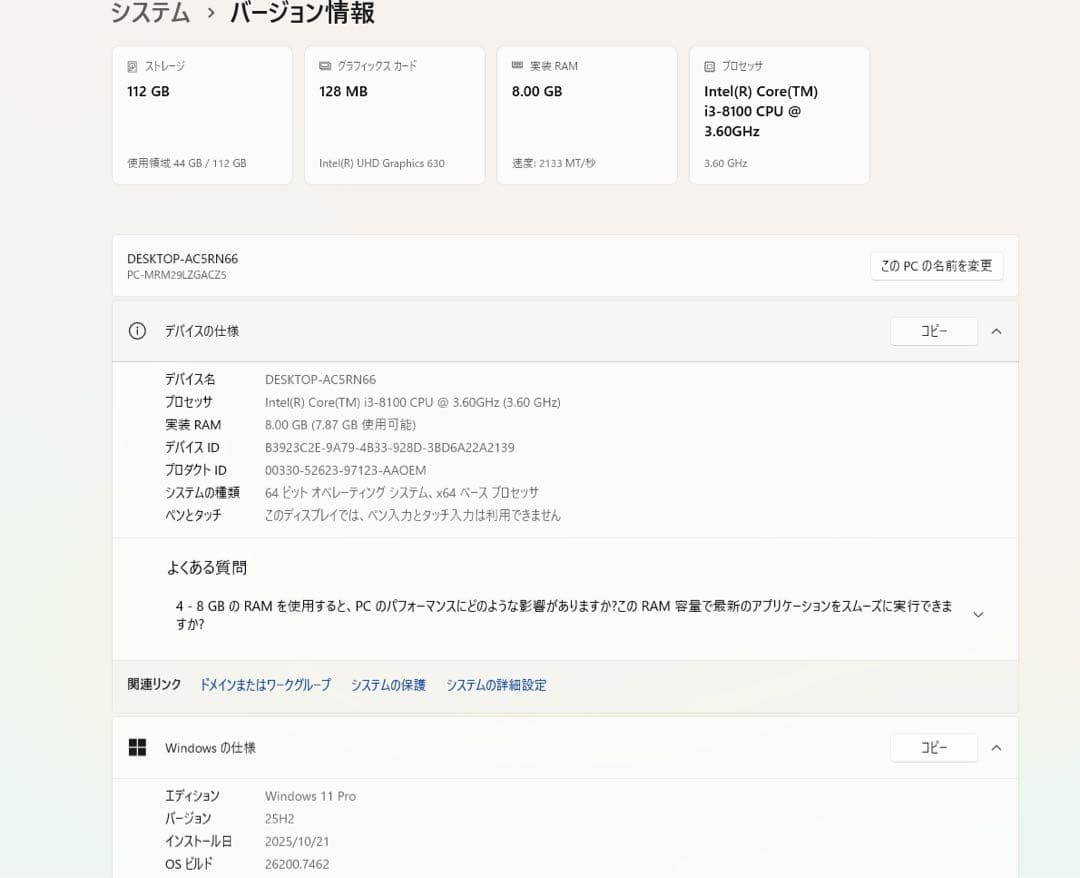Viewport: 1080px width, 878px height.
Task: Click the この PC の名前を変更 button
Action: (936, 266)
